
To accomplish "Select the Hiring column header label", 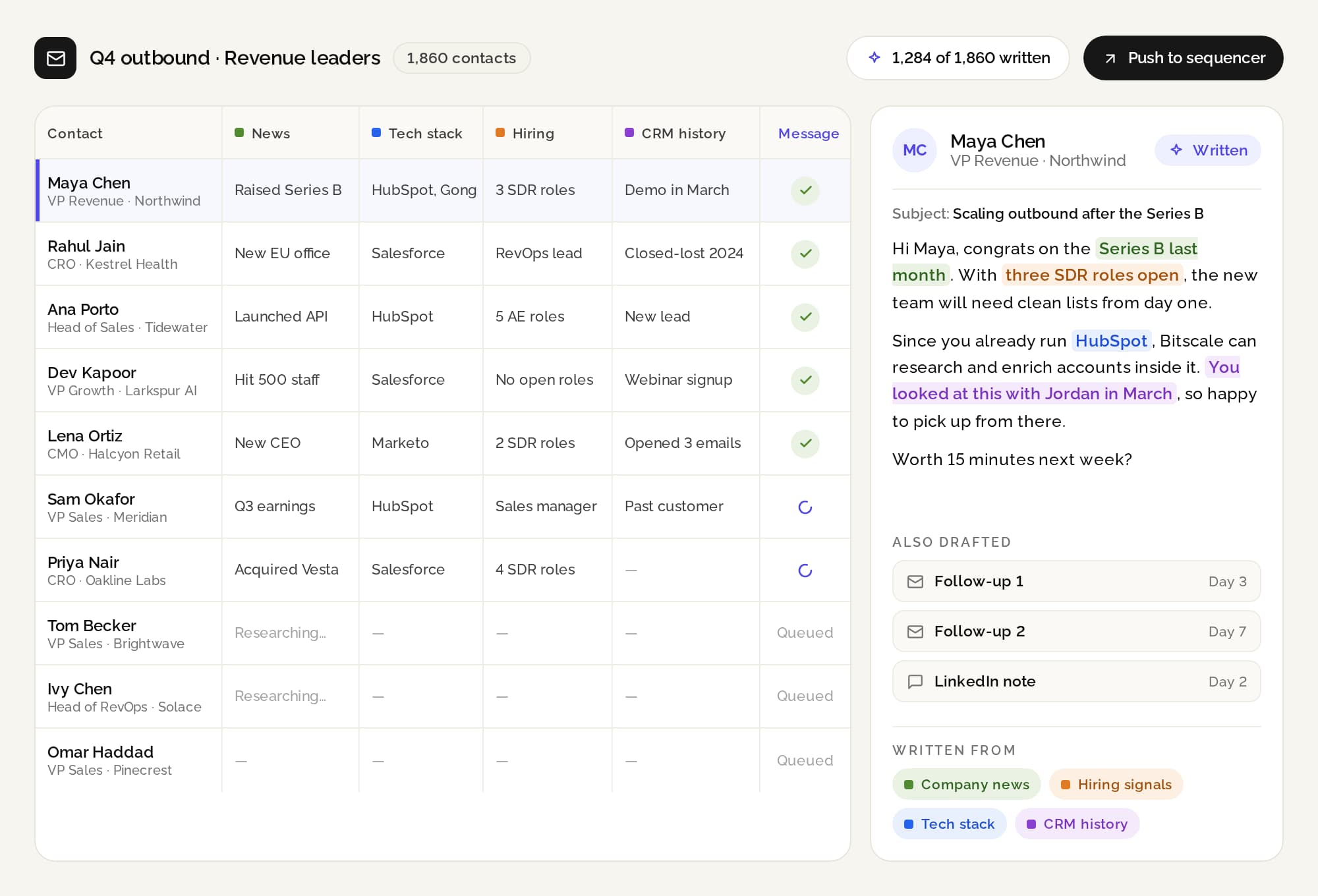I will coord(532,133).
